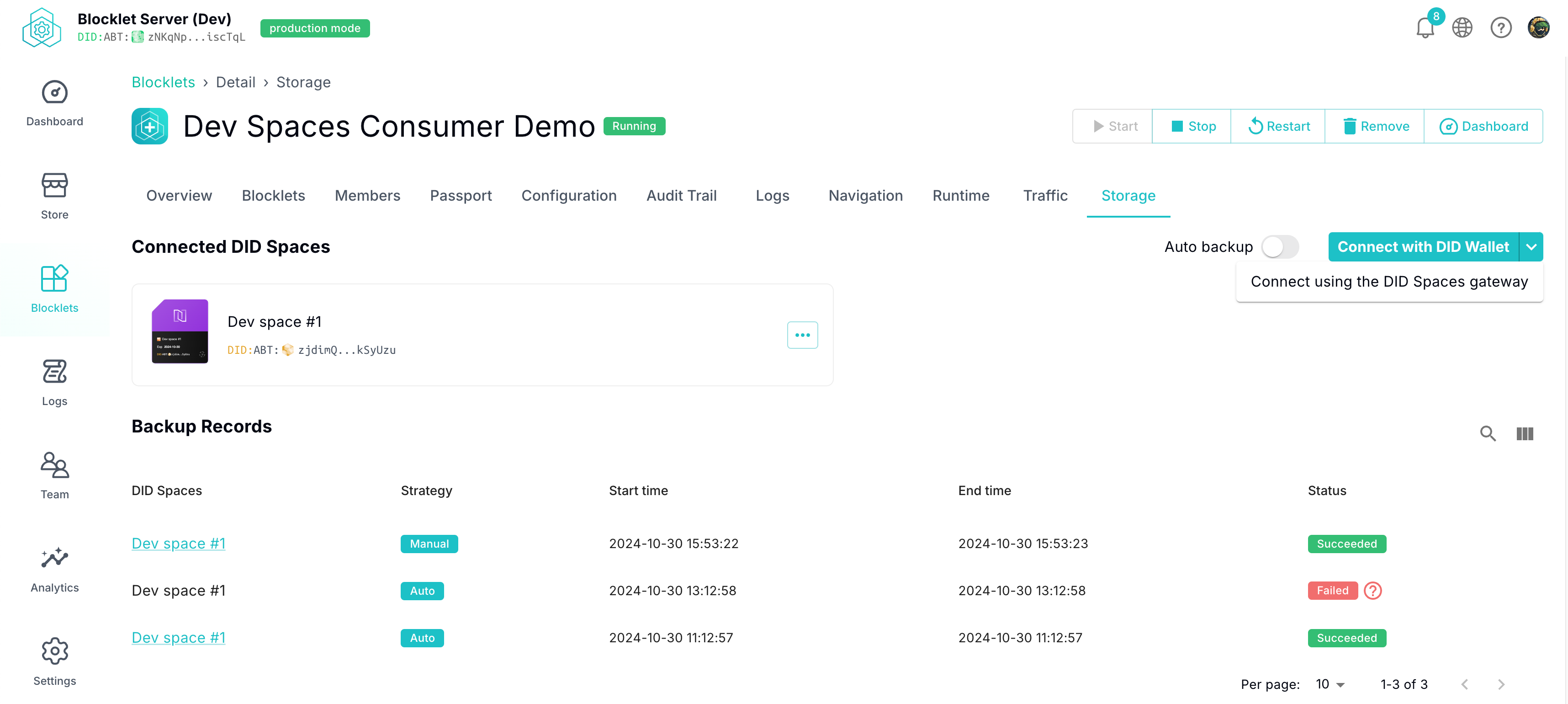This screenshot has width=1568, height=704.
Task: Open Analytics from the sidebar
Action: coord(55,569)
